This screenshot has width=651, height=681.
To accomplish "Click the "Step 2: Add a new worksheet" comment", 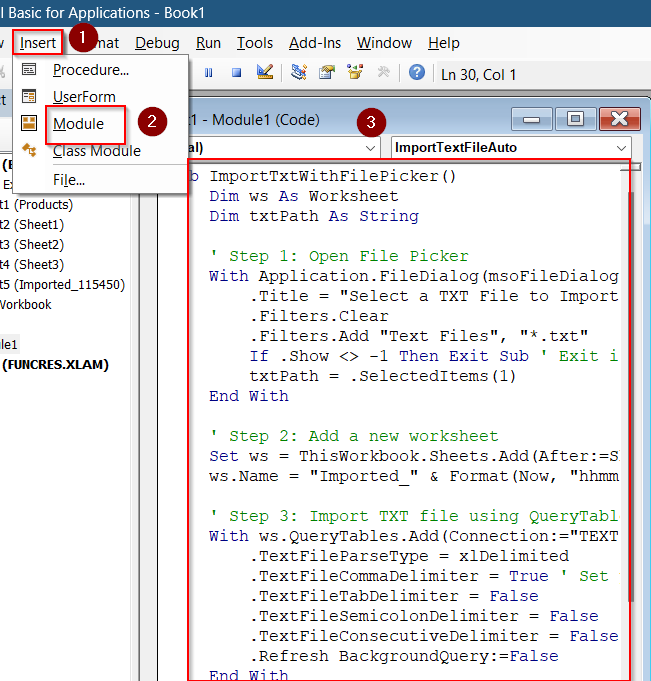I will (354, 436).
